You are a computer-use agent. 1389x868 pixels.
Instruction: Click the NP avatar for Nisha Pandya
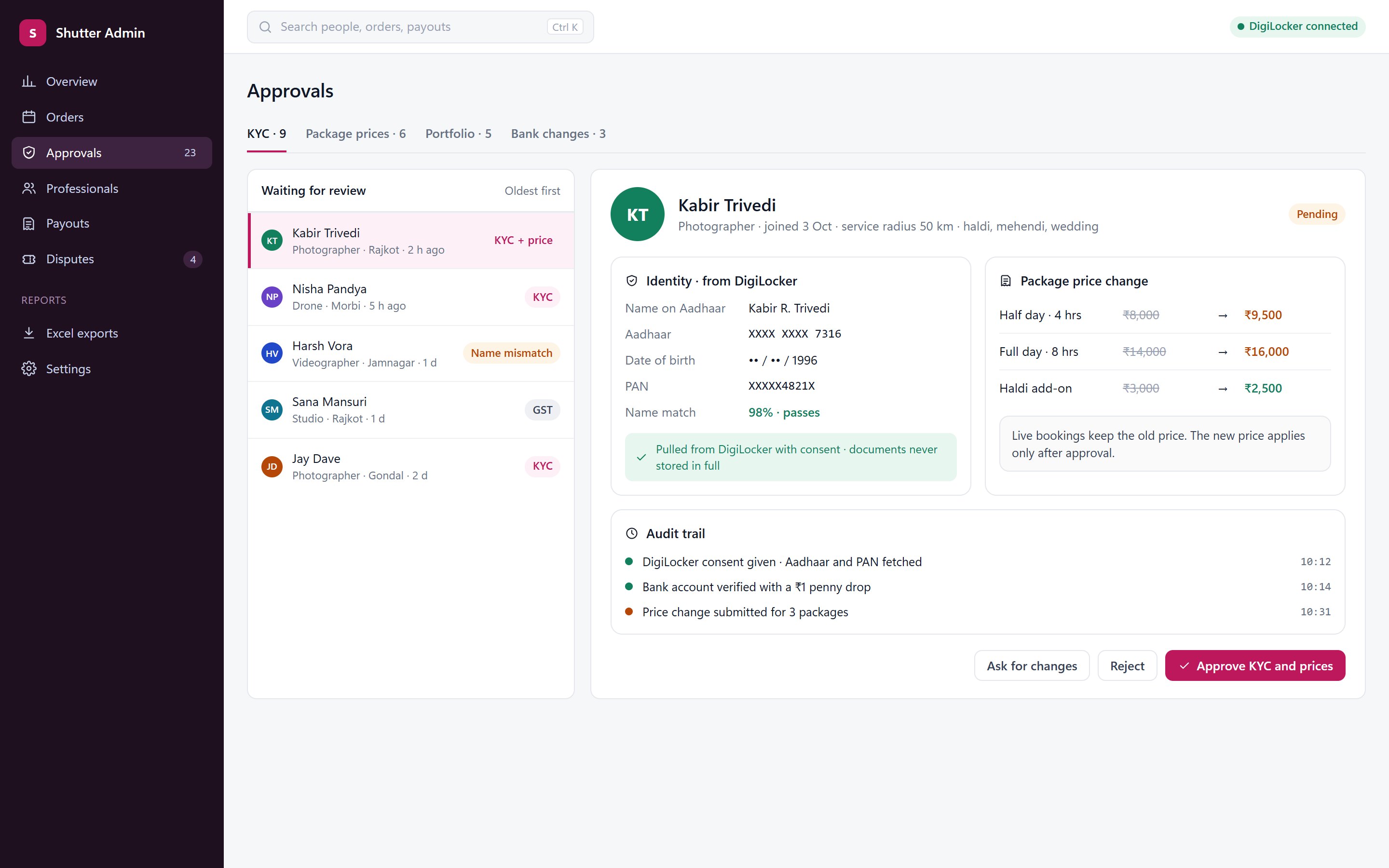pyautogui.click(x=272, y=297)
